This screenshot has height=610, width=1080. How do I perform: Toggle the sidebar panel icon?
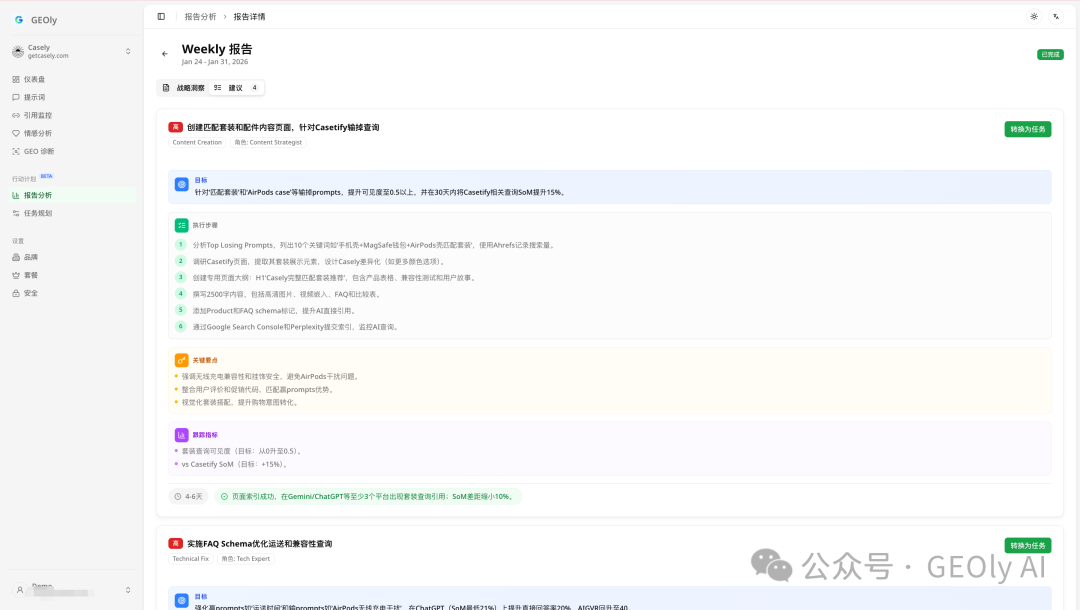click(161, 17)
